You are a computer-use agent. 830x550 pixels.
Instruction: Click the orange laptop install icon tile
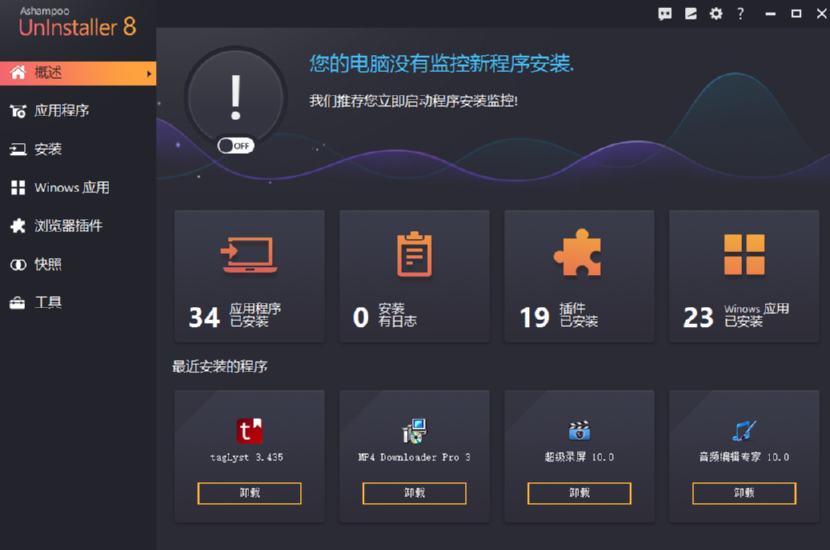pyautogui.click(x=249, y=255)
